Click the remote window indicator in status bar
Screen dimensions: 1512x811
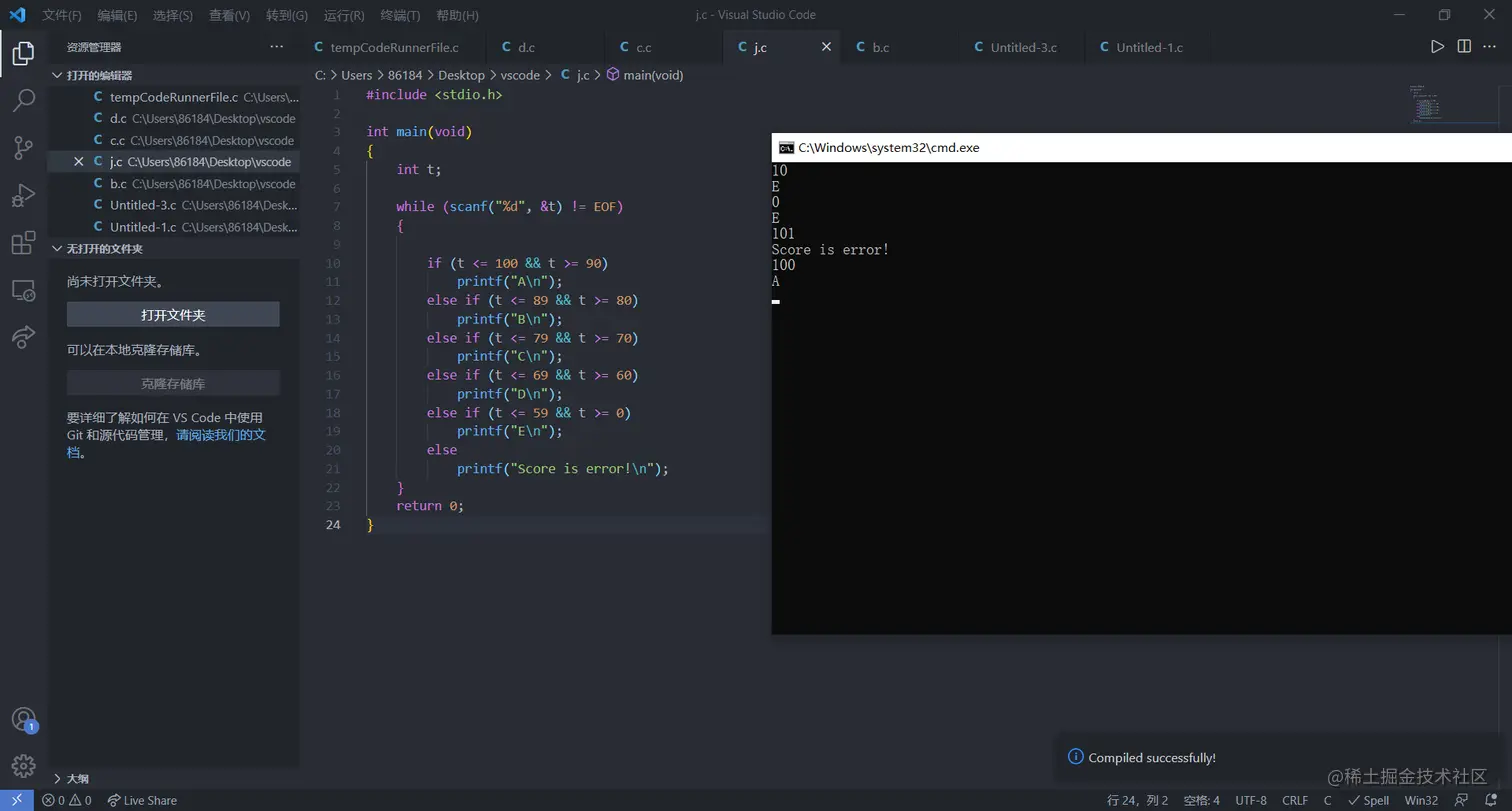[x=17, y=800]
